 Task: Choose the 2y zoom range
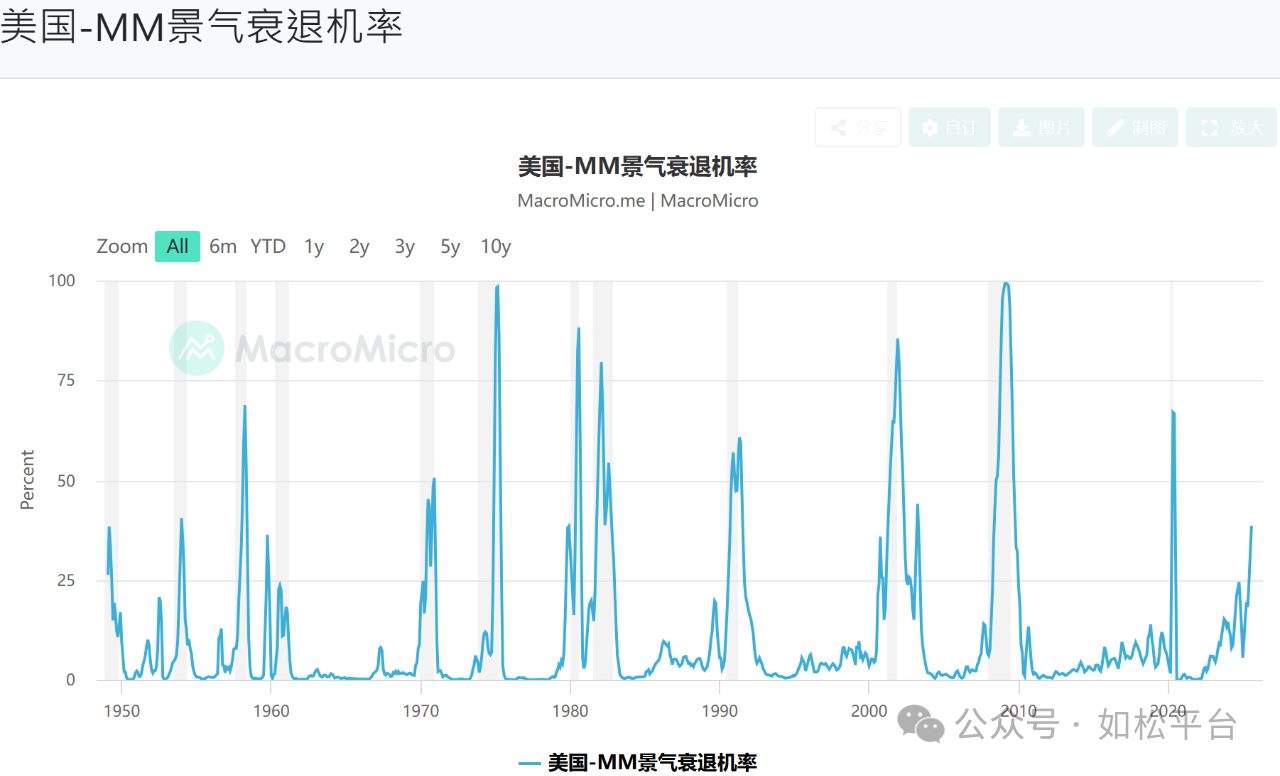359,246
